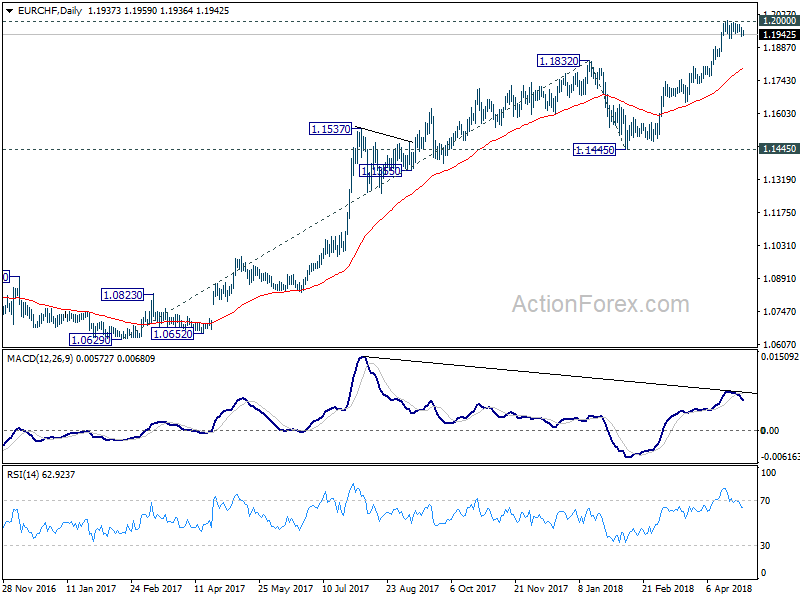Click the MACD 0.015092 axis value
Viewport: 800px width, 600px height.
pos(780,357)
